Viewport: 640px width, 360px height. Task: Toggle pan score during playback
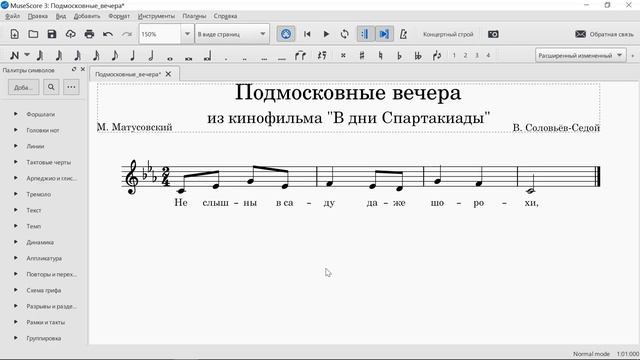click(384, 34)
